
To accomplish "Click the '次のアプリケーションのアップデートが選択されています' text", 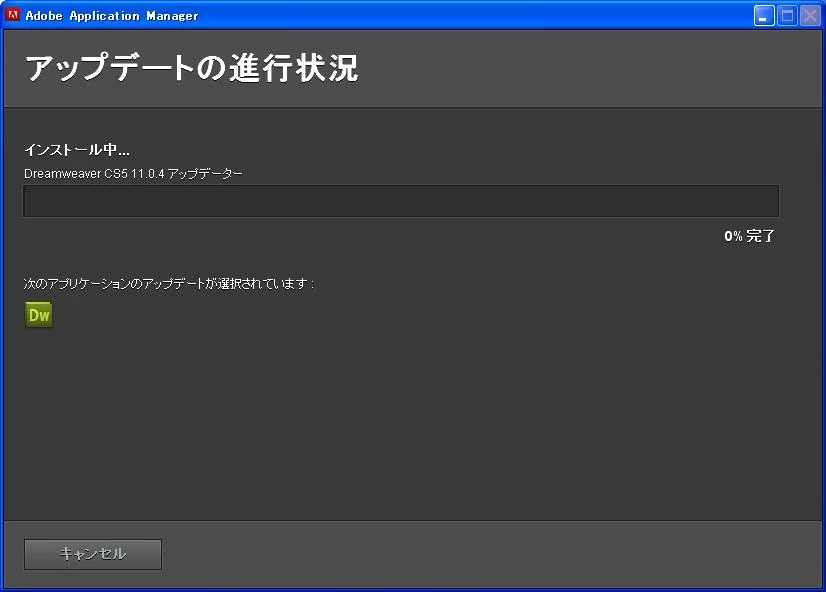I will pyautogui.click(x=169, y=284).
